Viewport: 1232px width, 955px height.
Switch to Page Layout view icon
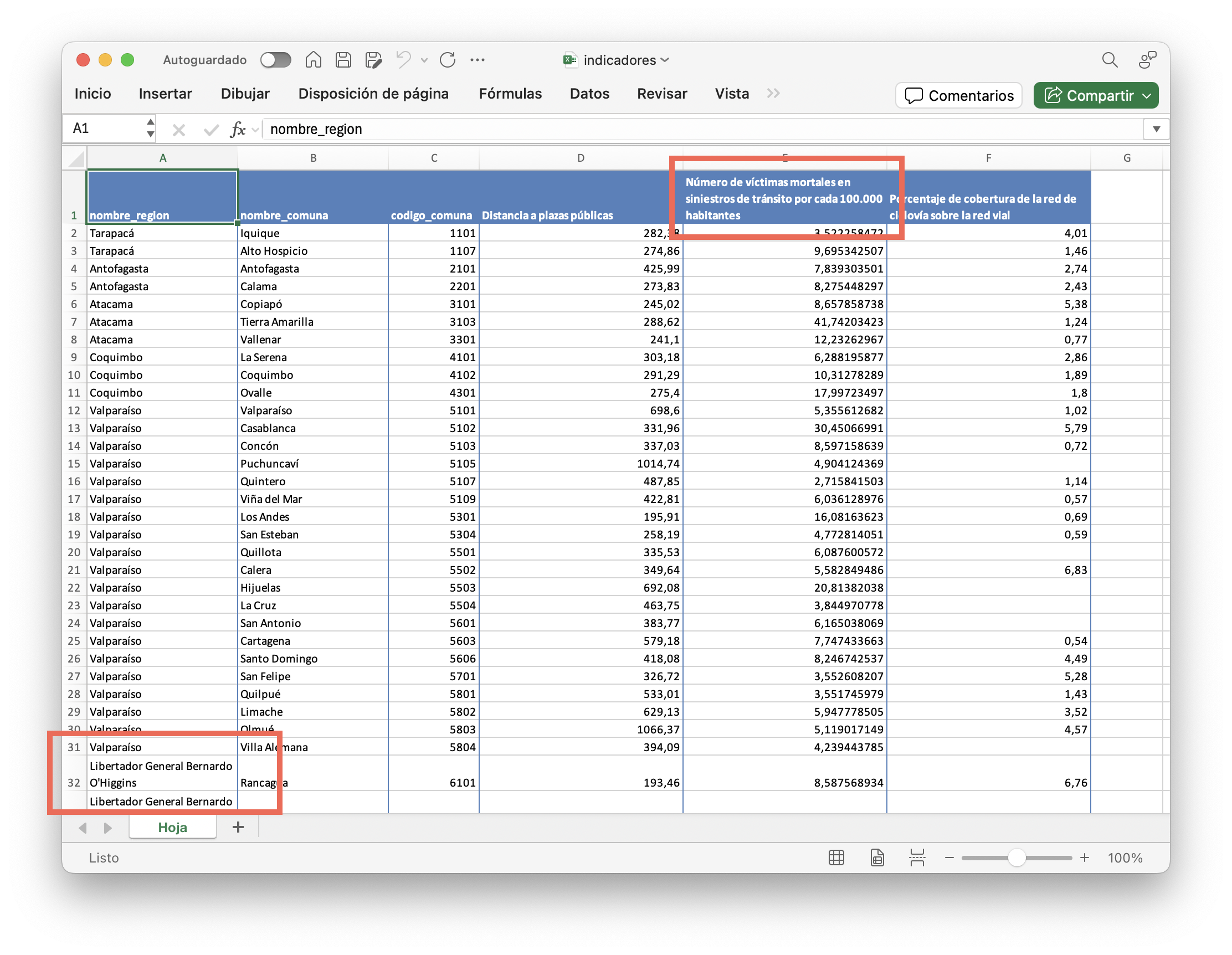point(876,858)
